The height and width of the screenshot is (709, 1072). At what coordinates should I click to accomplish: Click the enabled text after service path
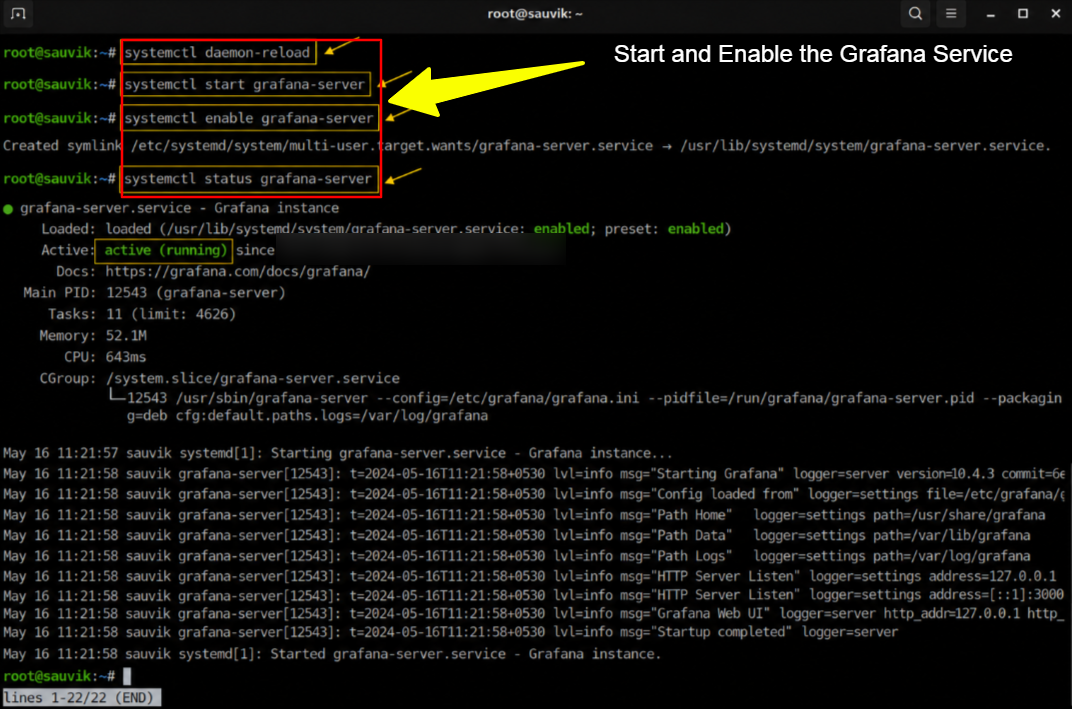point(561,229)
